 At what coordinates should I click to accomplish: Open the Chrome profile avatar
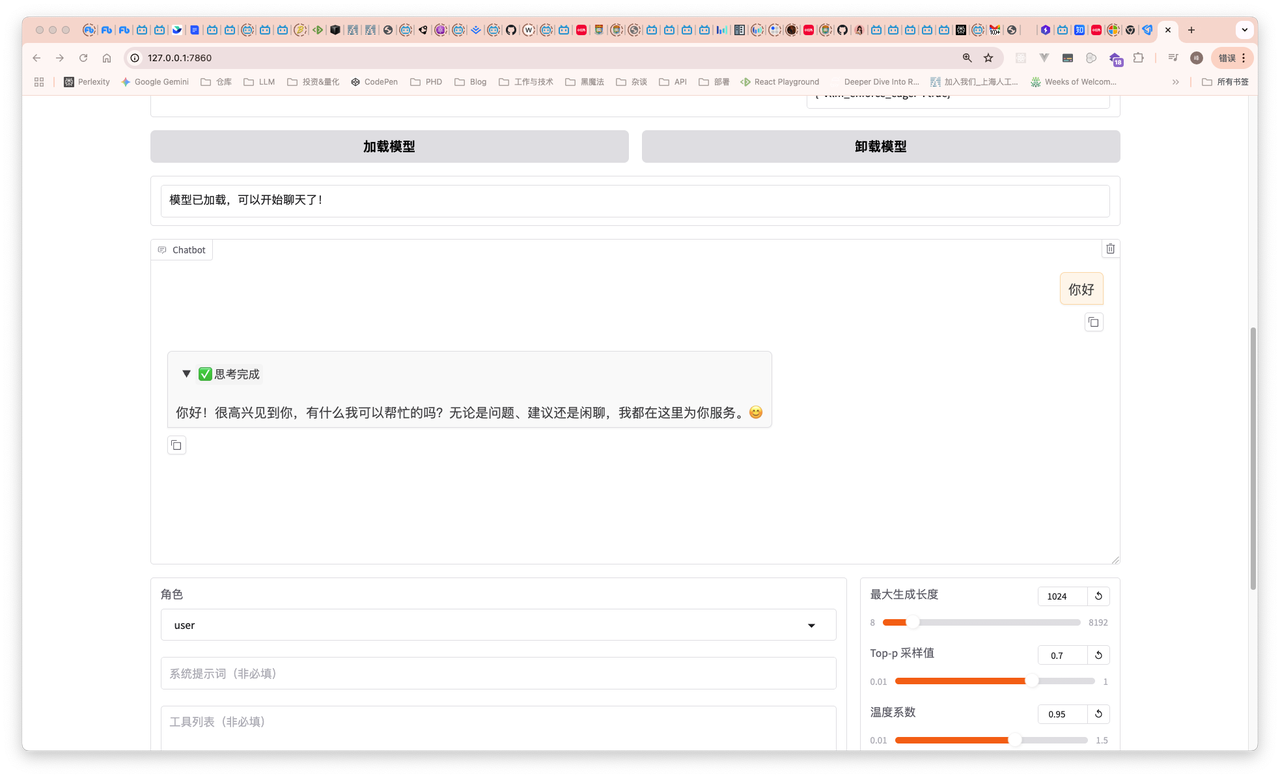tap(1196, 58)
